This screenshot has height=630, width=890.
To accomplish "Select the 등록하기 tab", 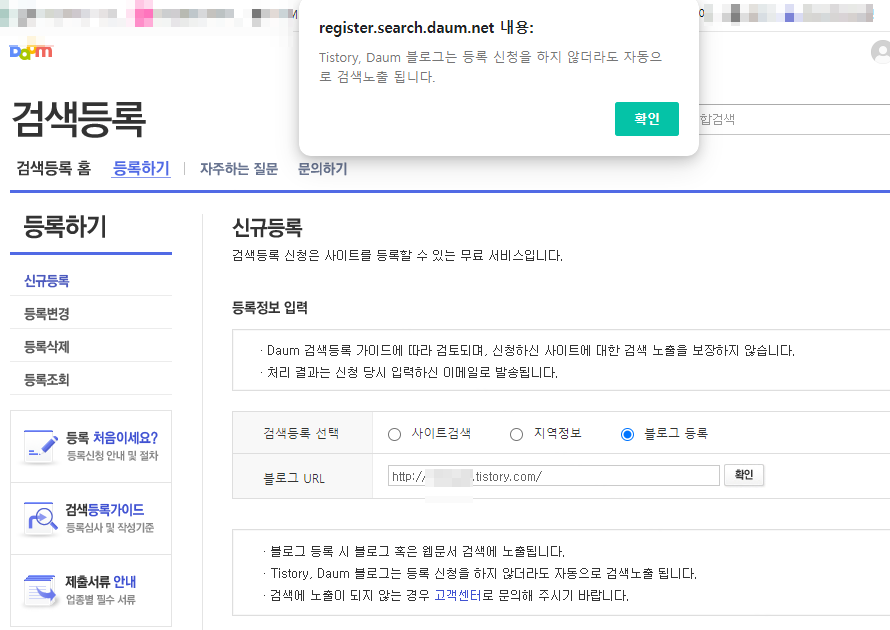I will pos(141,168).
